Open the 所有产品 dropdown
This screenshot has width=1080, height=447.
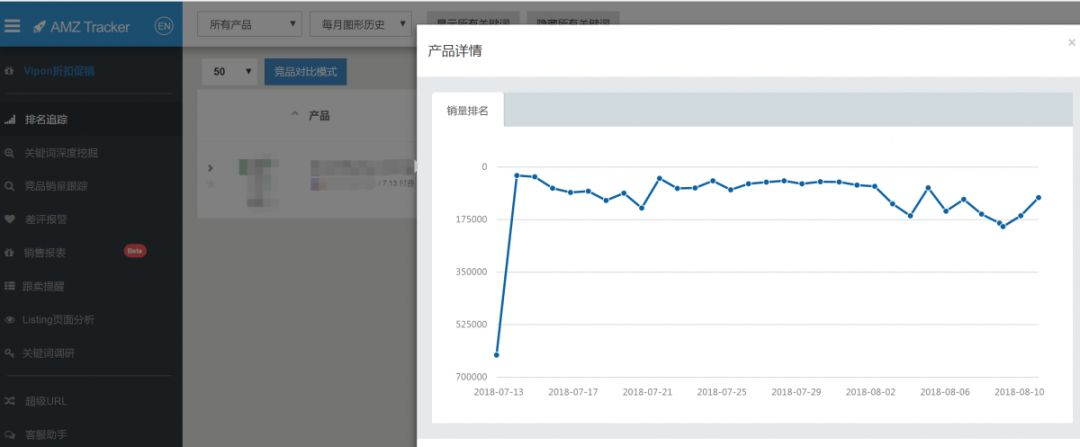[249, 24]
